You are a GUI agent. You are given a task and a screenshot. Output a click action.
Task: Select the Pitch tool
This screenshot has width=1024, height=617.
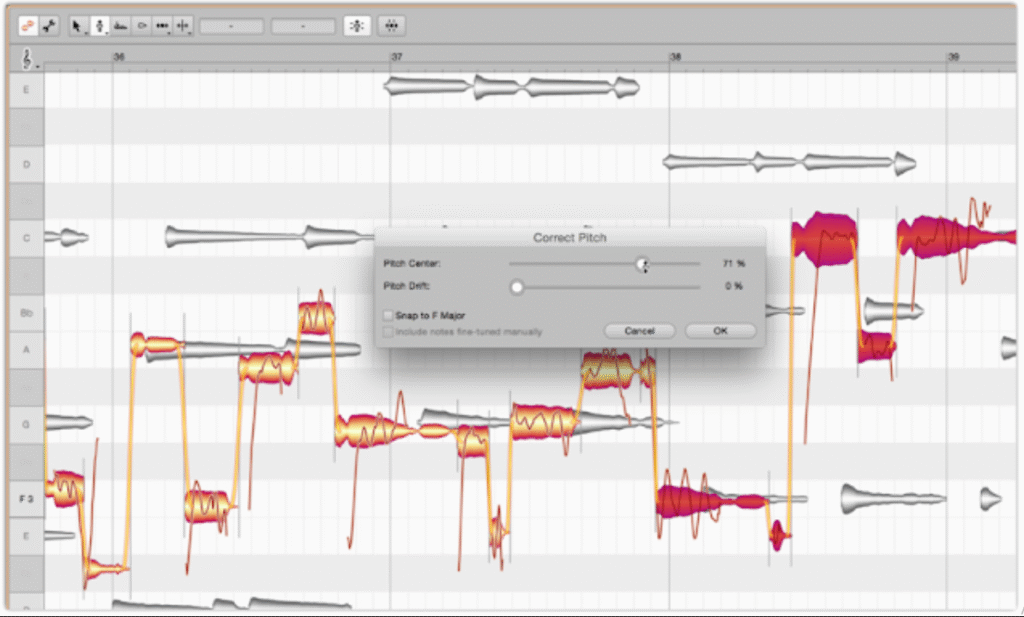tap(98, 26)
